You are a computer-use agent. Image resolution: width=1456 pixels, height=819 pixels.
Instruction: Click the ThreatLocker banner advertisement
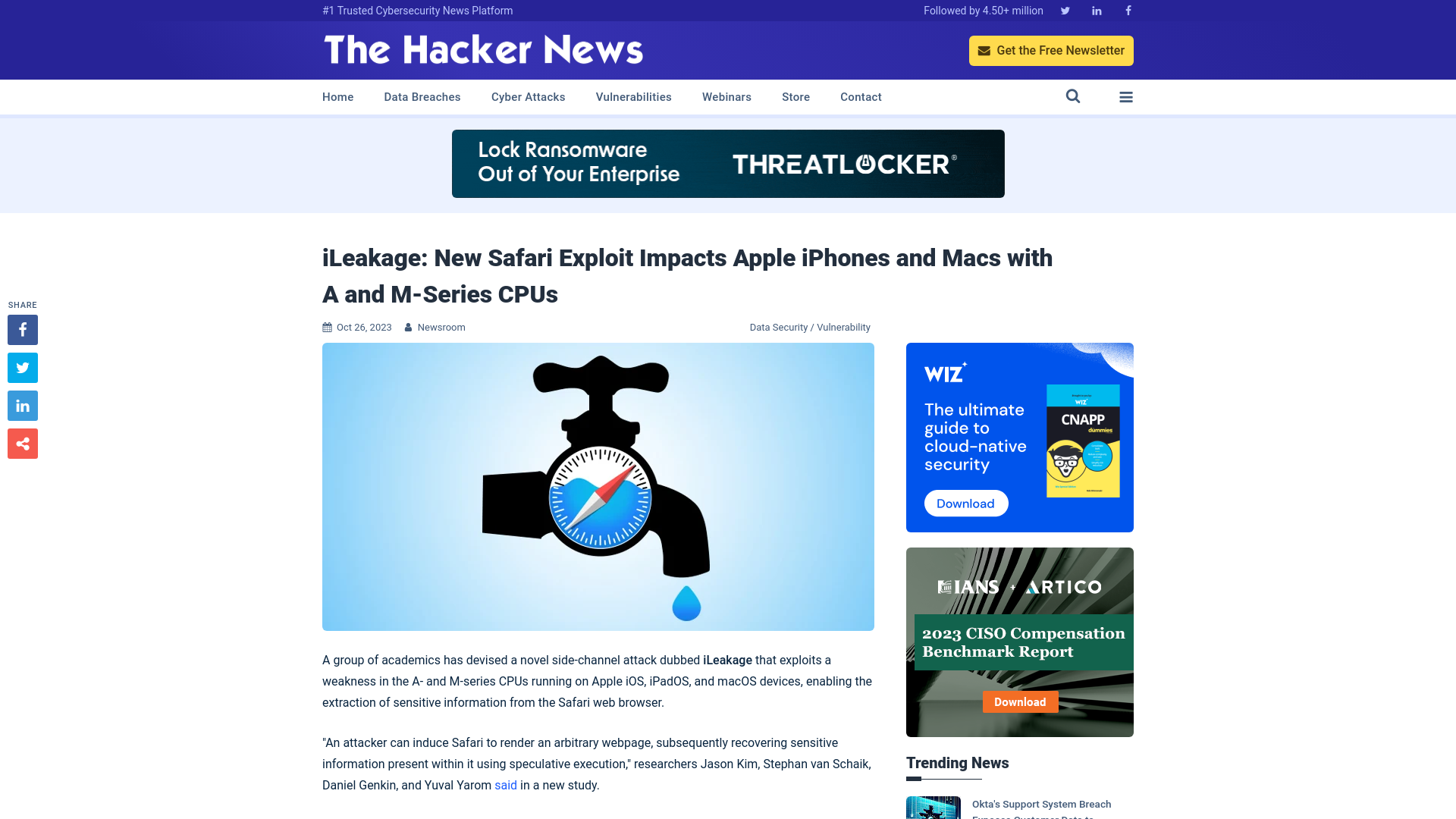pos(727,164)
